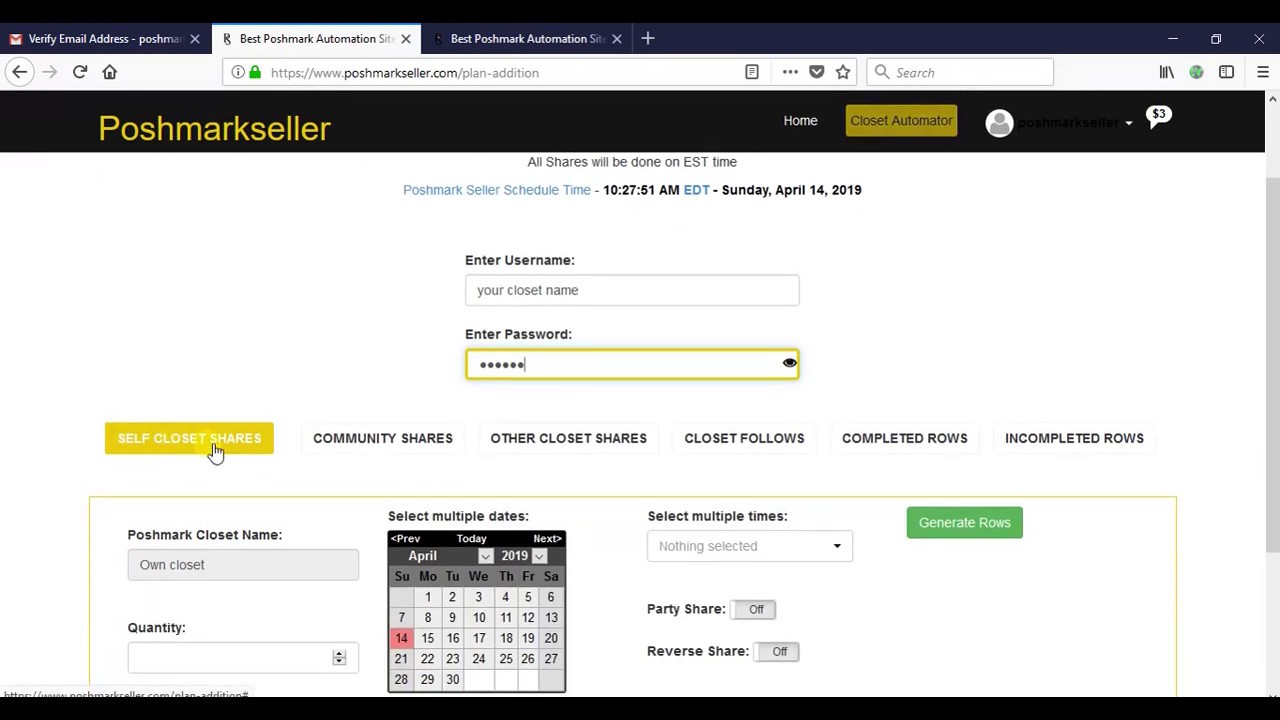1280x720 pixels.
Task: Select the Other Closet Shares tab
Action: 568,438
